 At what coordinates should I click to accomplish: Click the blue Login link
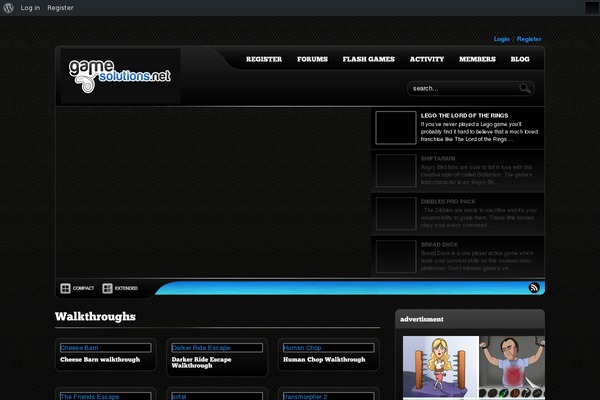501,39
